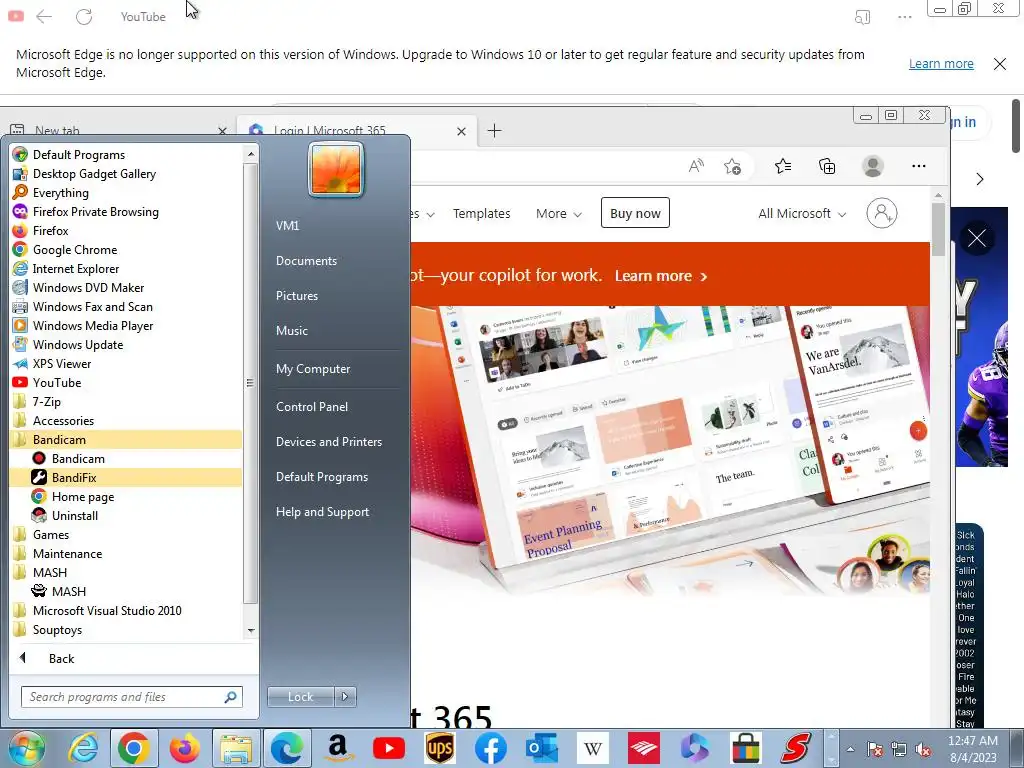Open Devices and Printers
The image size is (1024, 768).
[x=328, y=442]
